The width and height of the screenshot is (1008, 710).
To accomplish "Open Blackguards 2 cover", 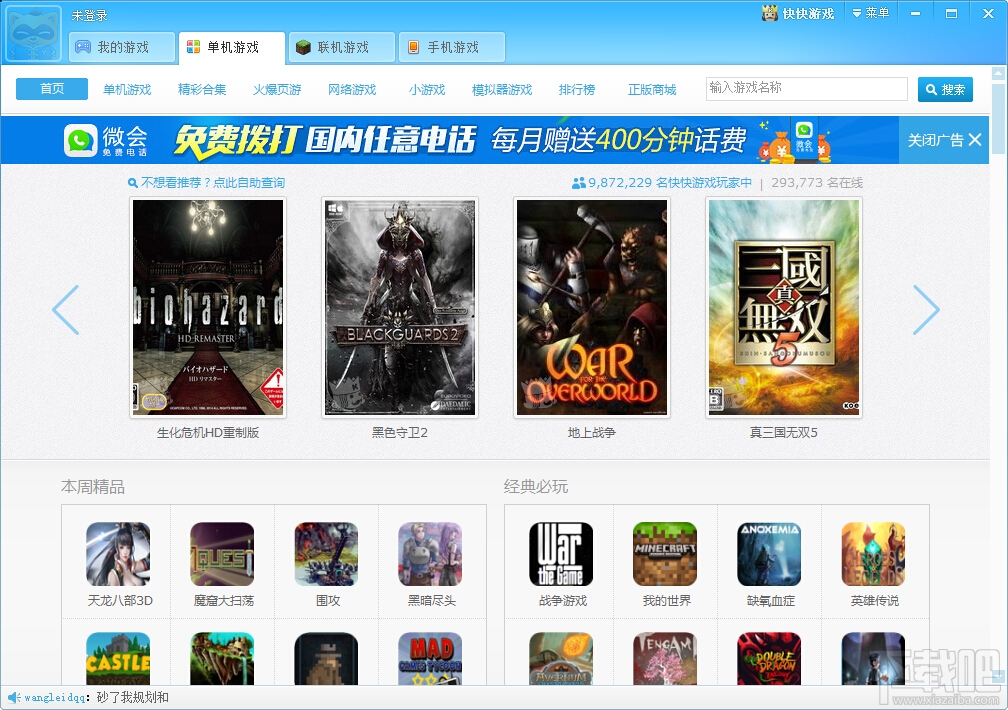I will (x=400, y=307).
